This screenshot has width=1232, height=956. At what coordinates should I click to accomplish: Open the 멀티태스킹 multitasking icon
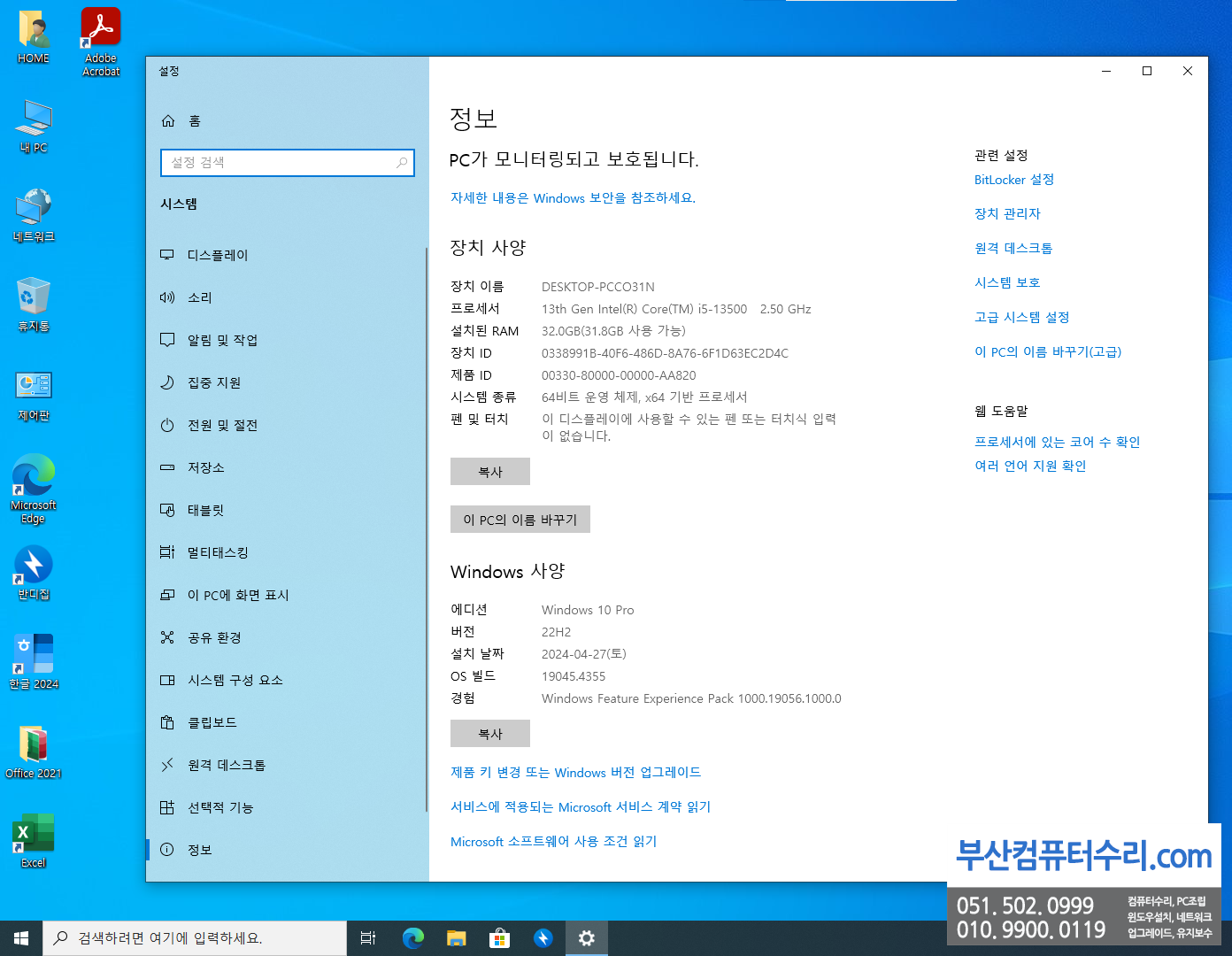tap(167, 552)
